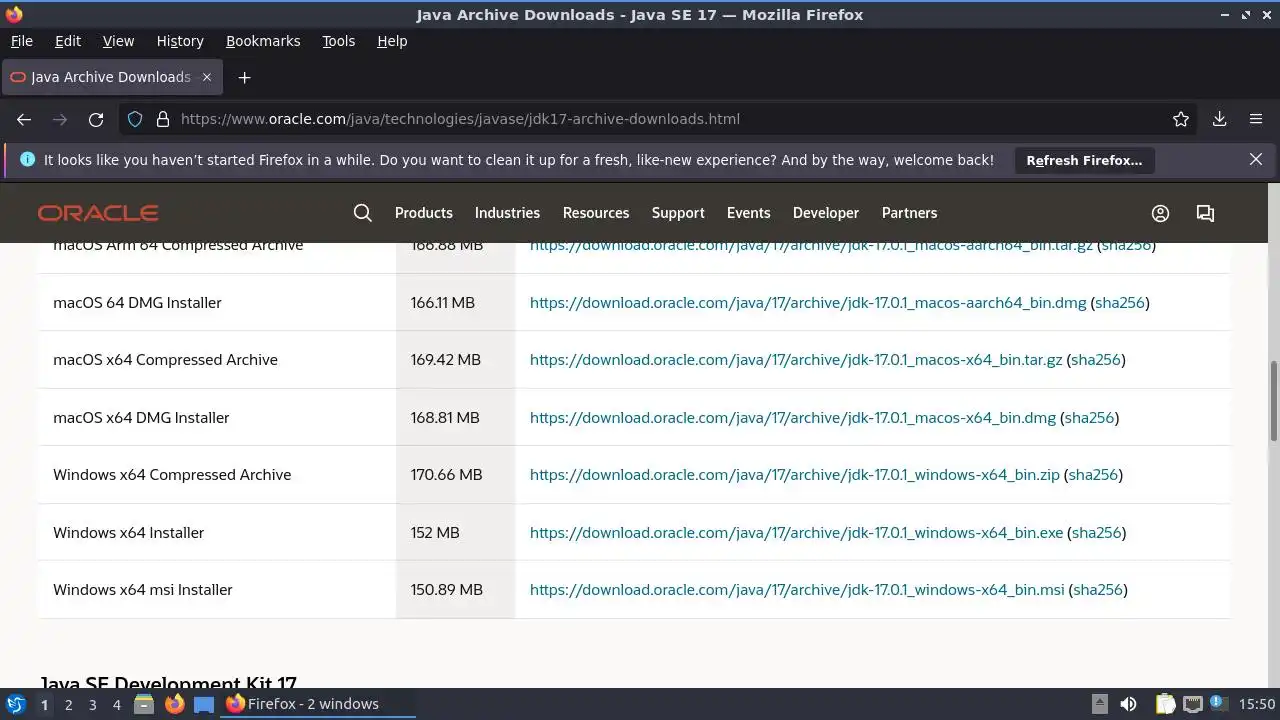Download jdk-17.0.1_macos-aarch64_bin.dmg link
This screenshot has width=1280, height=720.
click(x=808, y=302)
